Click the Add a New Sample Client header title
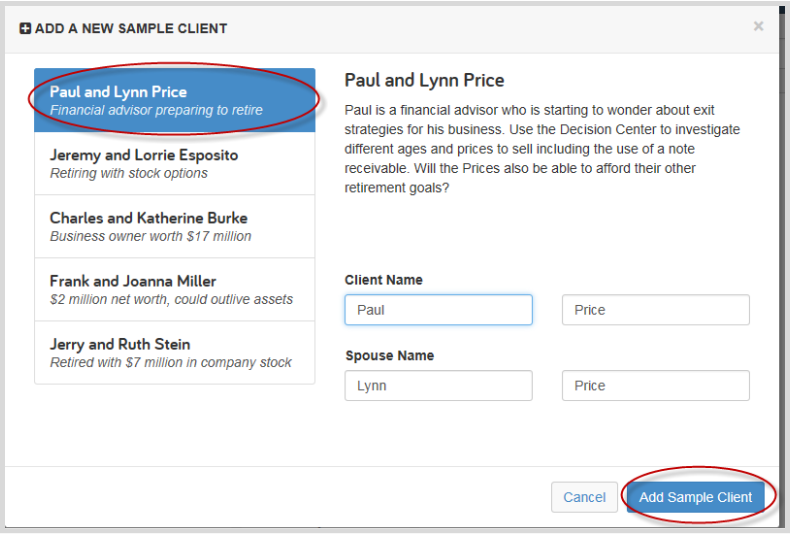Screen dimensions: 790x534 [x=131, y=29]
